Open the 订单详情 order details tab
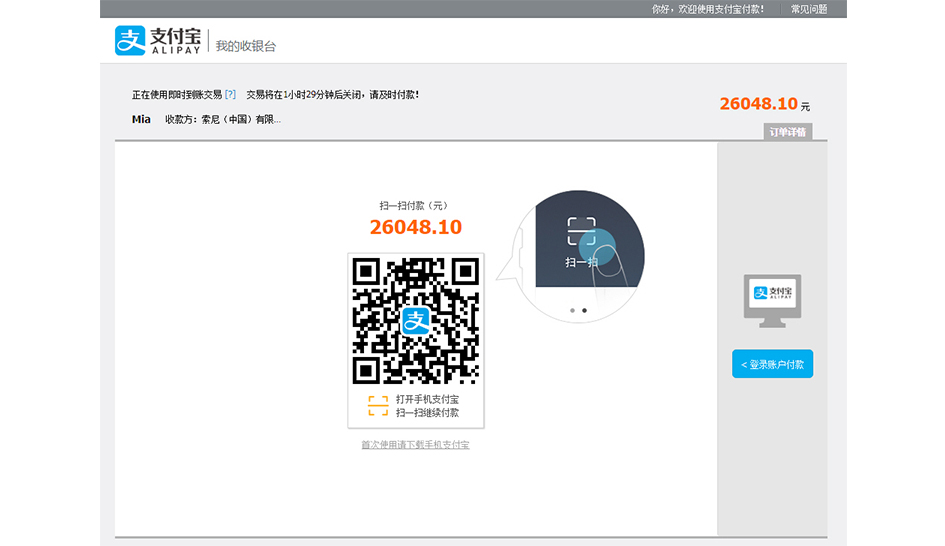Screen dimensions: 945x546 point(788,132)
